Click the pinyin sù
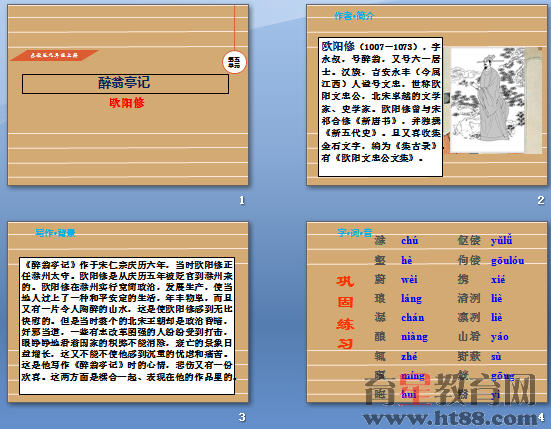The height and width of the screenshot is (429, 551). [496, 357]
